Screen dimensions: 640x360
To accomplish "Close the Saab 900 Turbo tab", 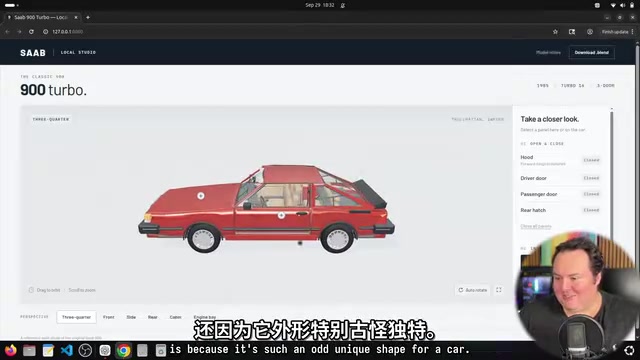I will click(x=76, y=17).
